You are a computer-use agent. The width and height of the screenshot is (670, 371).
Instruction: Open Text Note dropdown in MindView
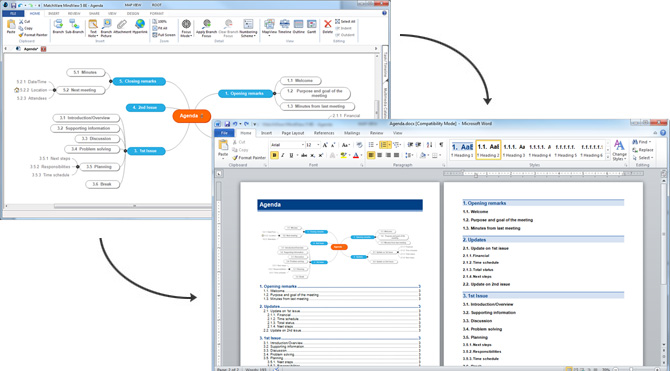pos(93,28)
